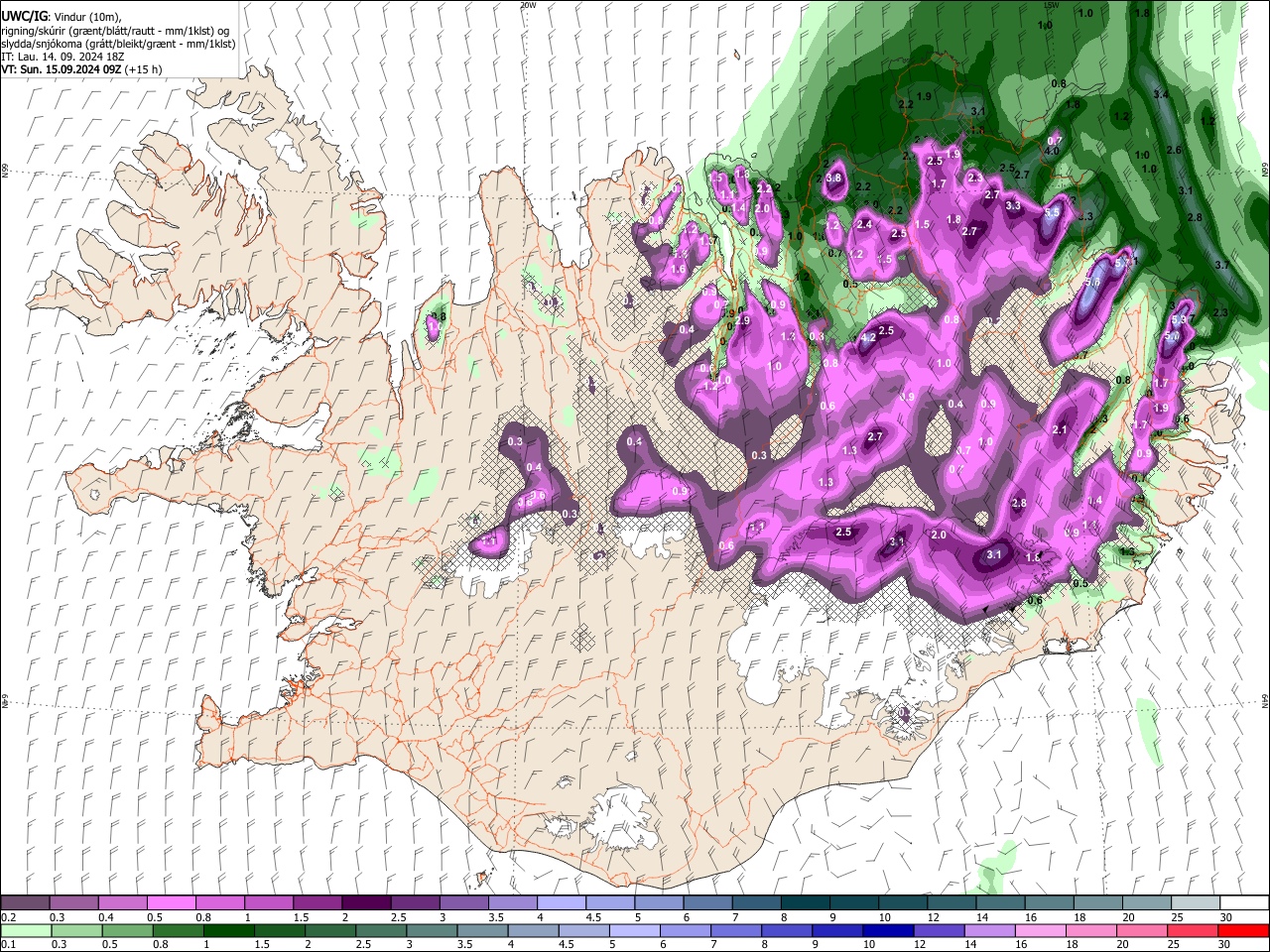Click the 0.2 swatch in upper purple legend row
The height and width of the screenshot is (952, 1270).
click(x=26, y=902)
